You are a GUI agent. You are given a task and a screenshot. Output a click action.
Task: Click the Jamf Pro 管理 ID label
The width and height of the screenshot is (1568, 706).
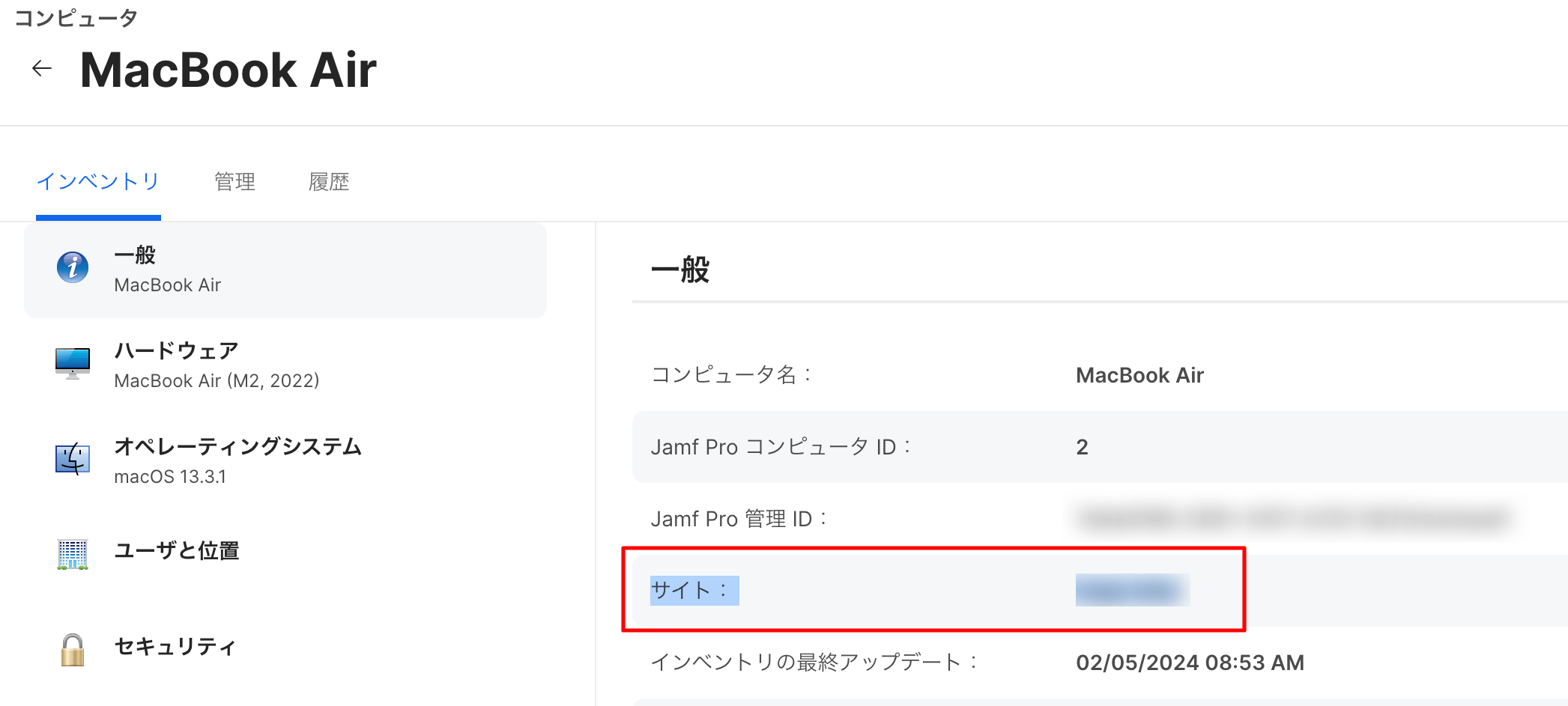point(739,518)
